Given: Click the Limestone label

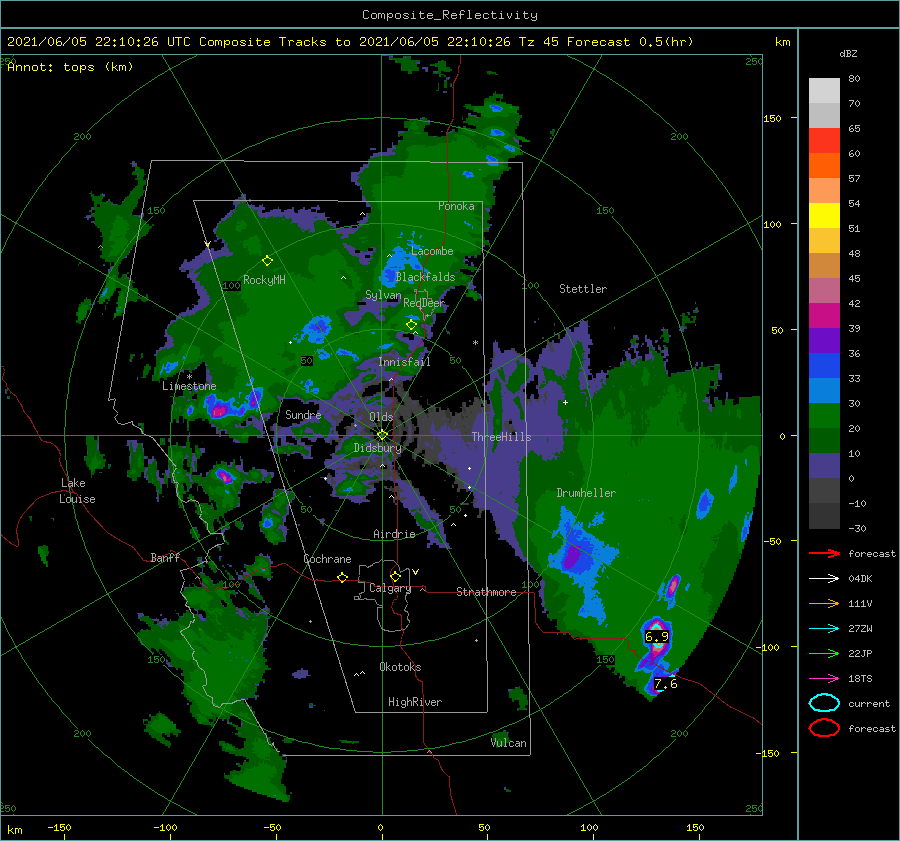Looking at the screenshot, I should coord(189,386).
